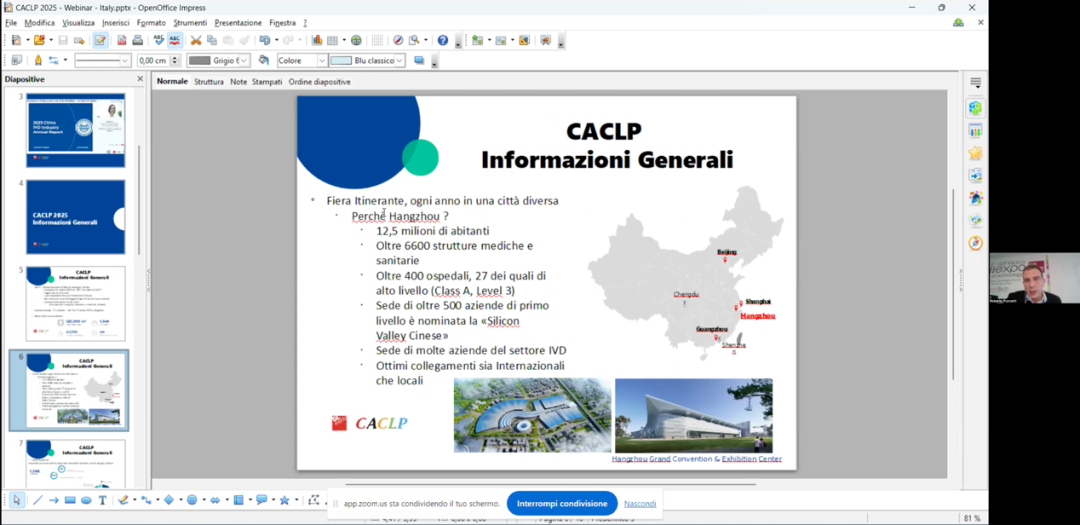This screenshot has width=1080, height=525.
Task: Expand the Zoom dropdown arrow
Action: pos(426,40)
